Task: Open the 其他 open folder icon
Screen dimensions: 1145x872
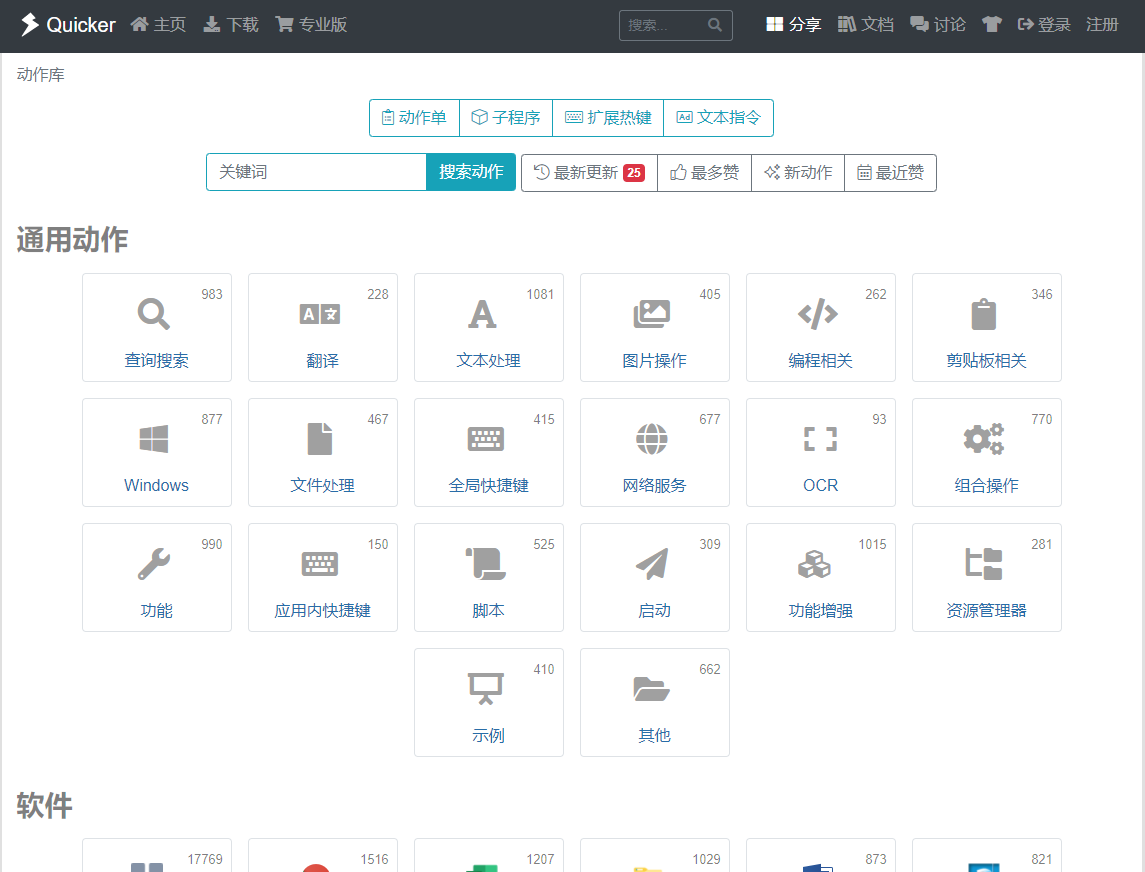Action: coord(651,689)
